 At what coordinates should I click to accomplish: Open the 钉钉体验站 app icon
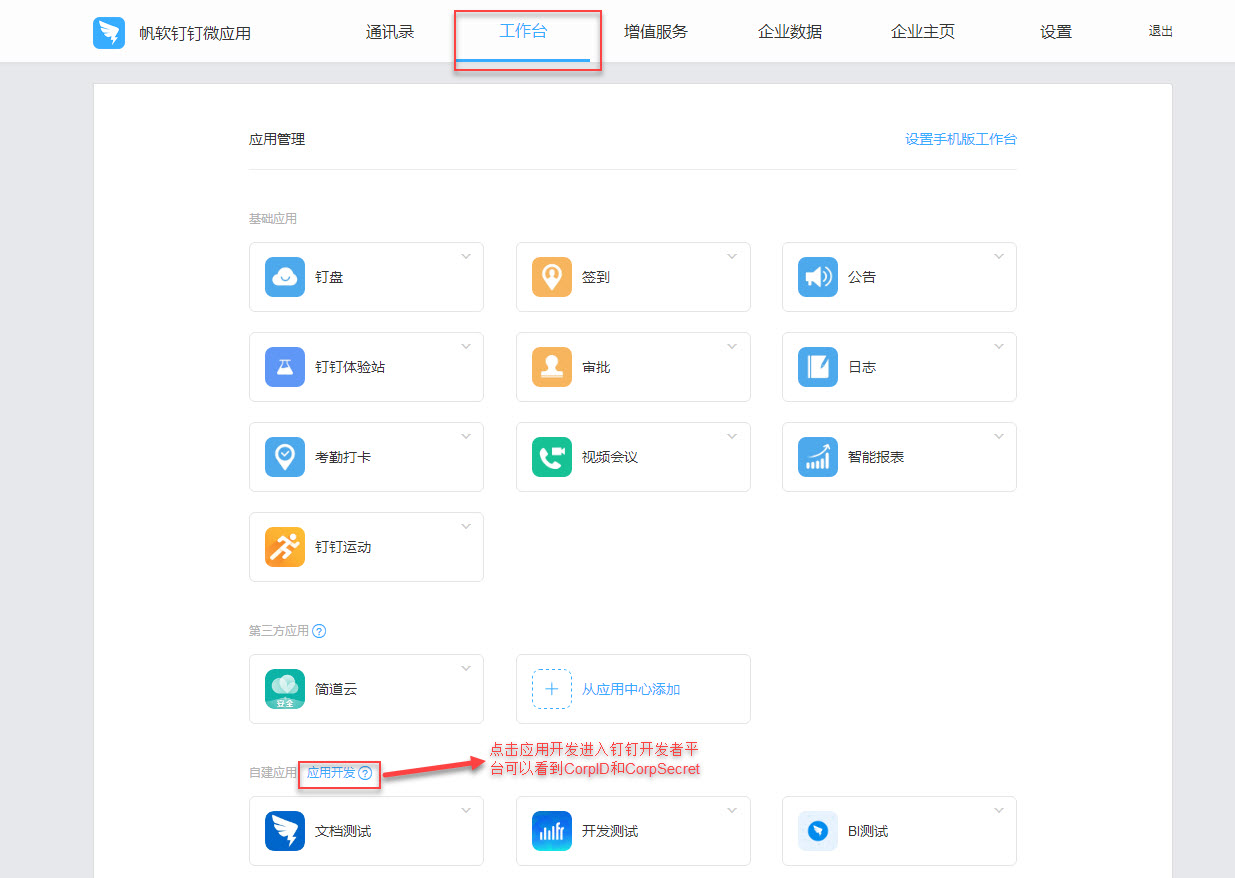coord(285,367)
